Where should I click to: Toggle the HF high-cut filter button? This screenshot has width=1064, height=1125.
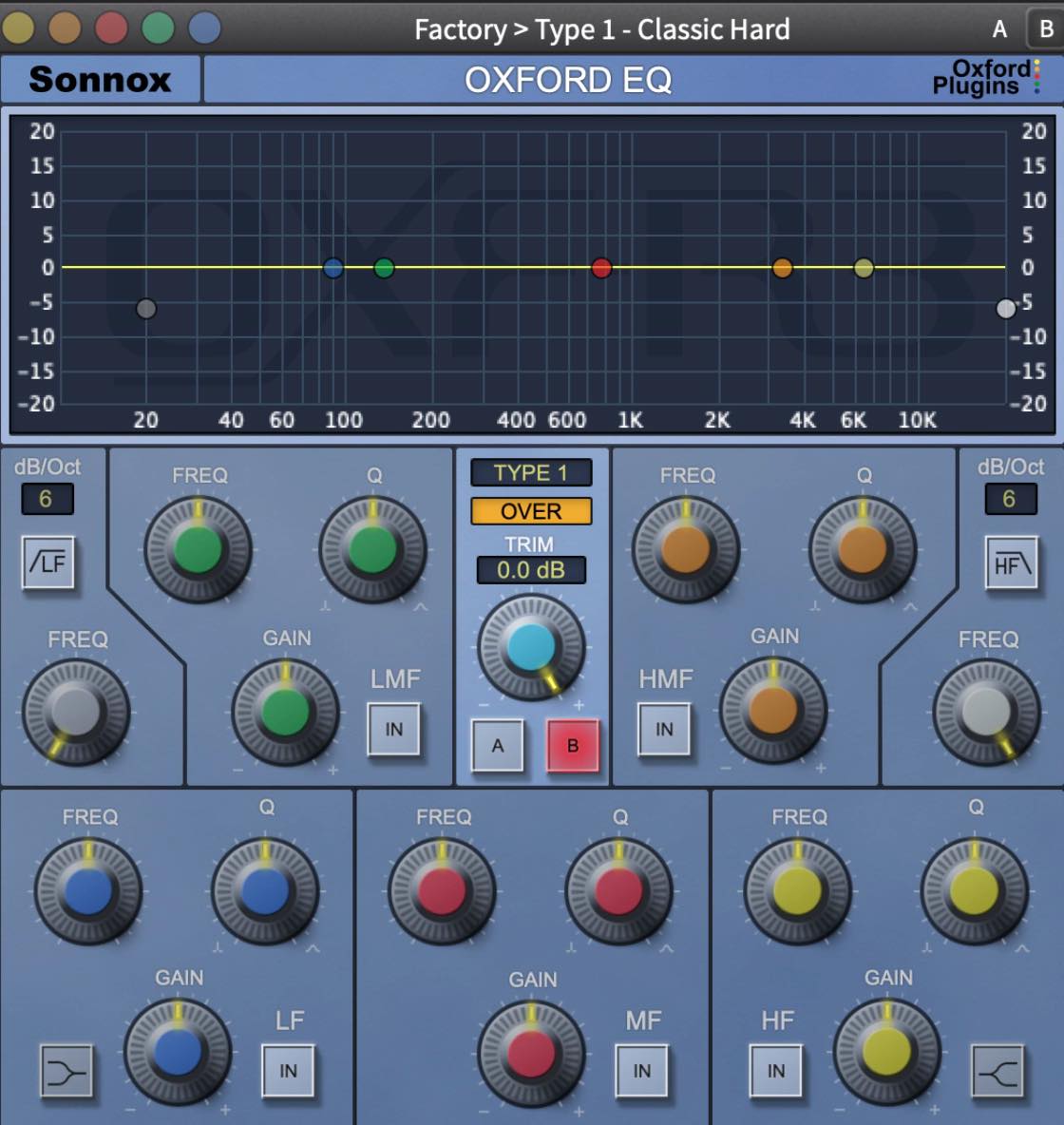click(1012, 562)
